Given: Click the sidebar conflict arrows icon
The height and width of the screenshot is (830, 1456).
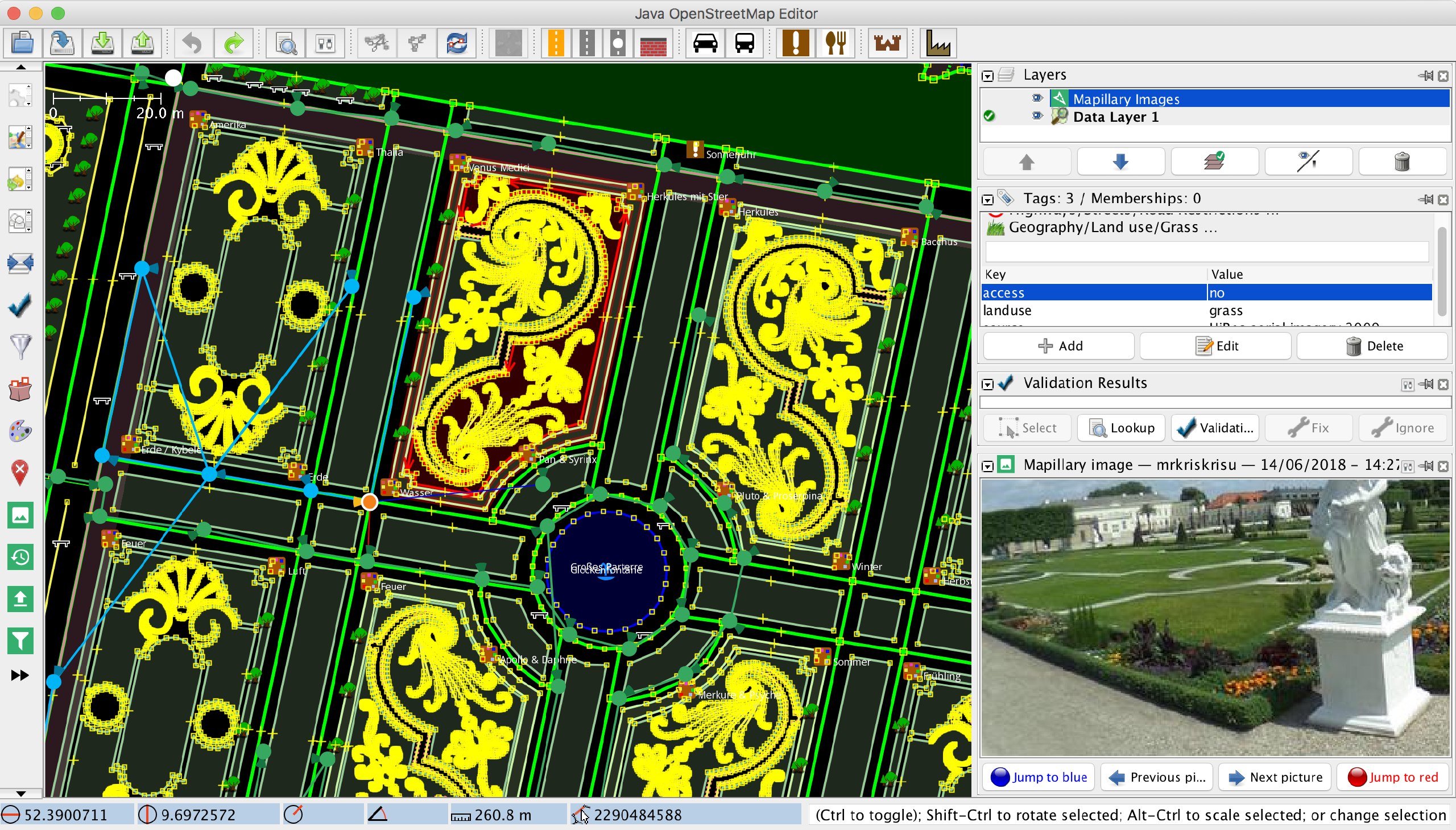Looking at the screenshot, I should coord(20,263).
